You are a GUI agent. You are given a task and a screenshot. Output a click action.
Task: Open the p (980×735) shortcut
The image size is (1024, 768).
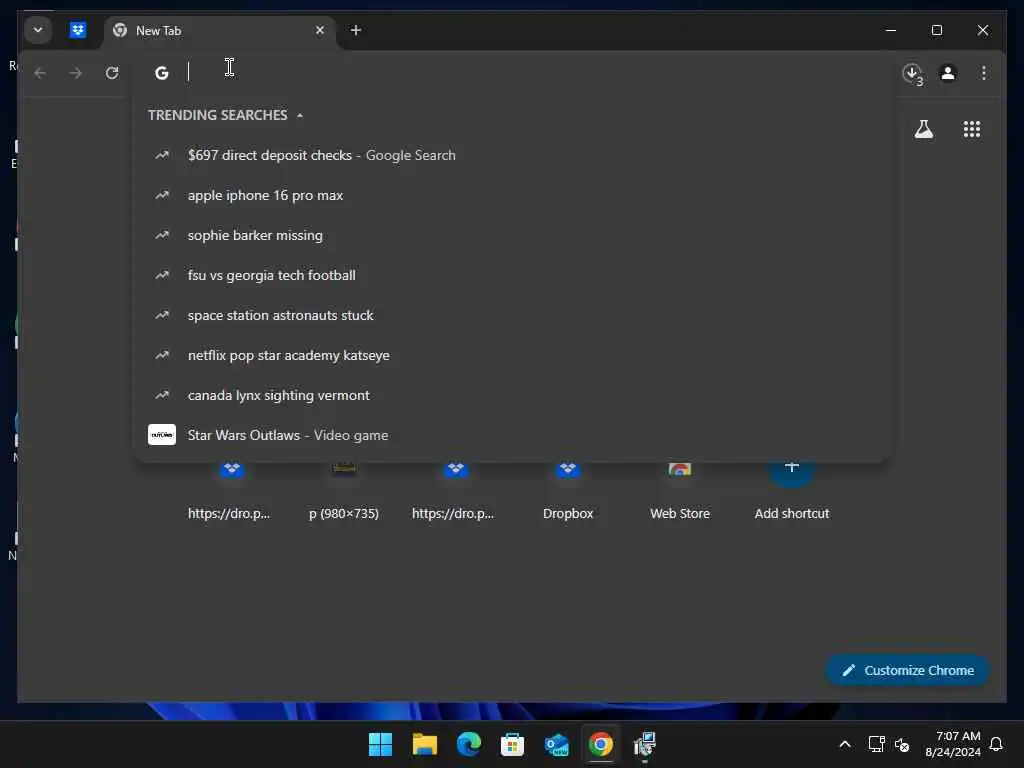[344, 491]
